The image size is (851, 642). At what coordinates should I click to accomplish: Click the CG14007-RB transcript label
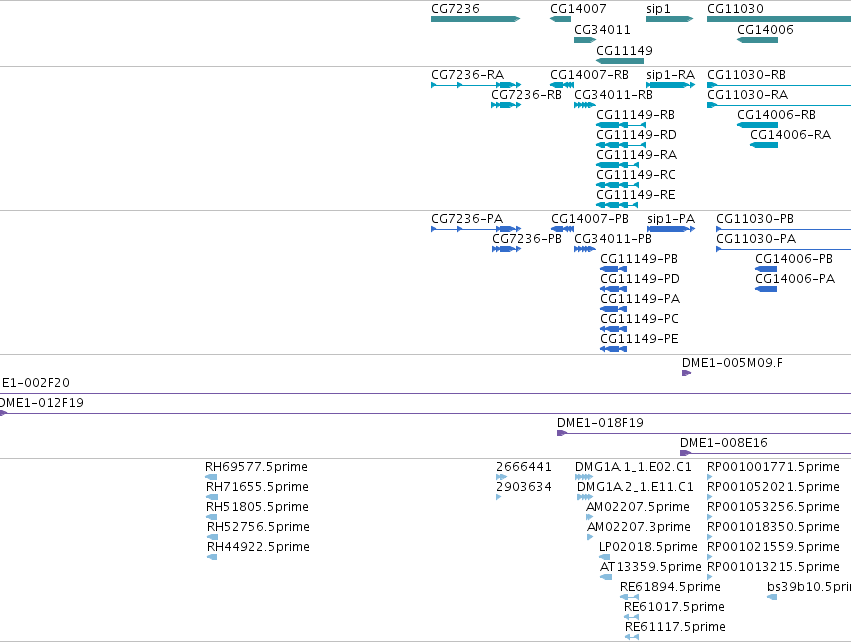point(589,74)
